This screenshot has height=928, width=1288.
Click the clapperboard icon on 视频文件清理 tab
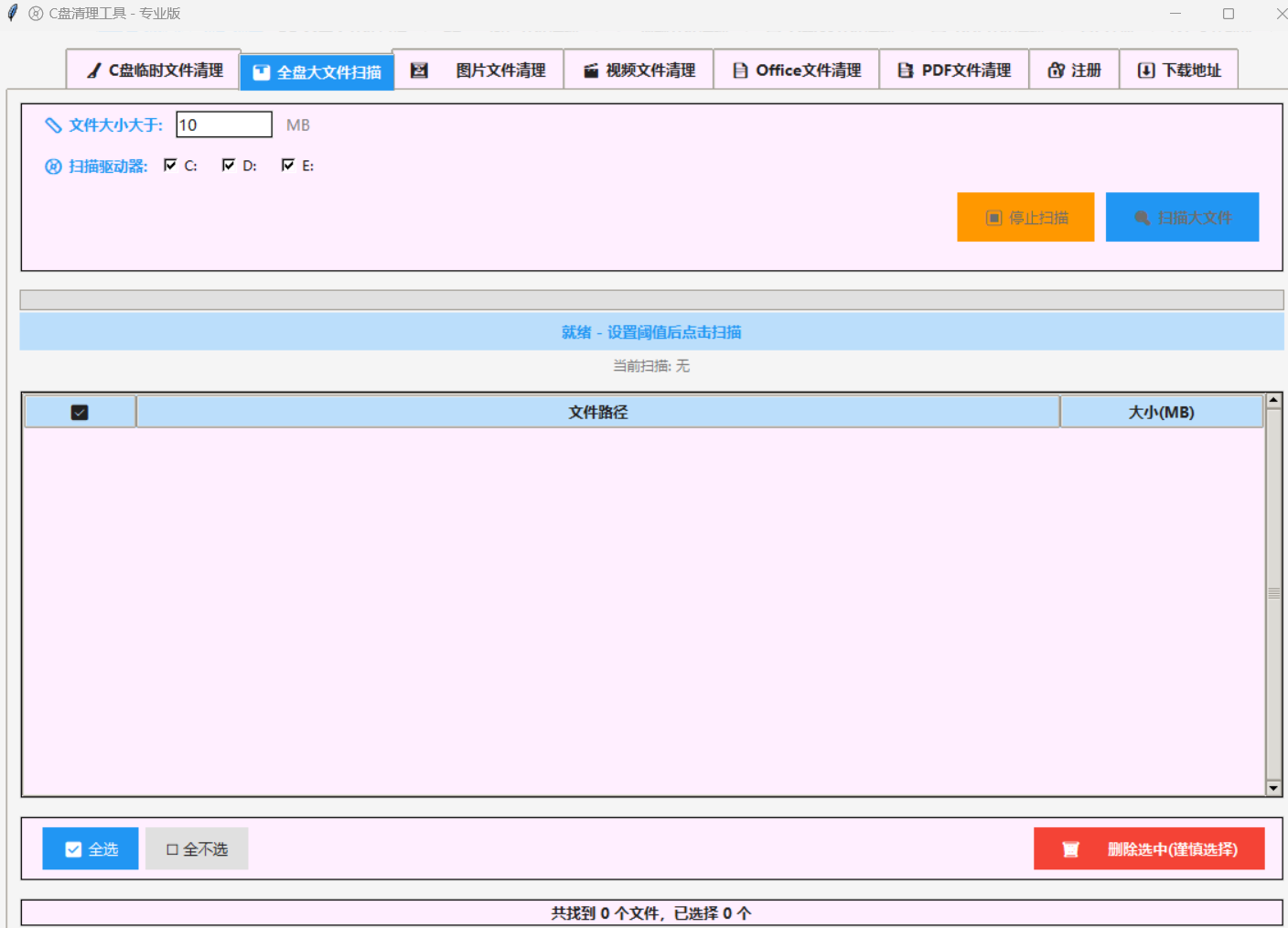pyautogui.click(x=591, y=70)
